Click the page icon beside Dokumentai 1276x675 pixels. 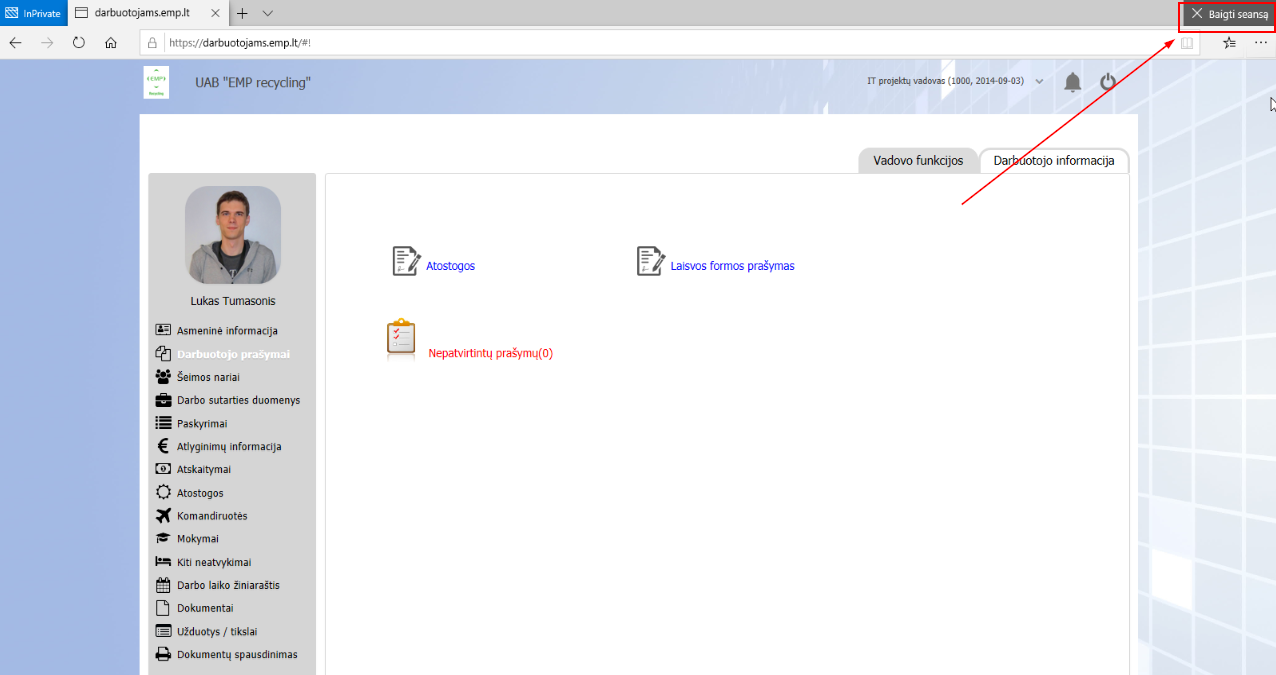coord(163,608)
